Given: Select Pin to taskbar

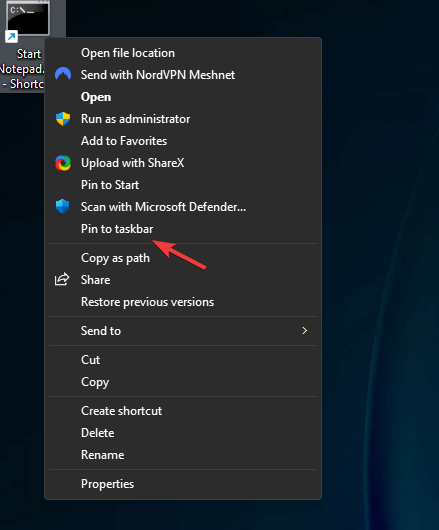Looking at the screenshot, I should coord(183,229).
